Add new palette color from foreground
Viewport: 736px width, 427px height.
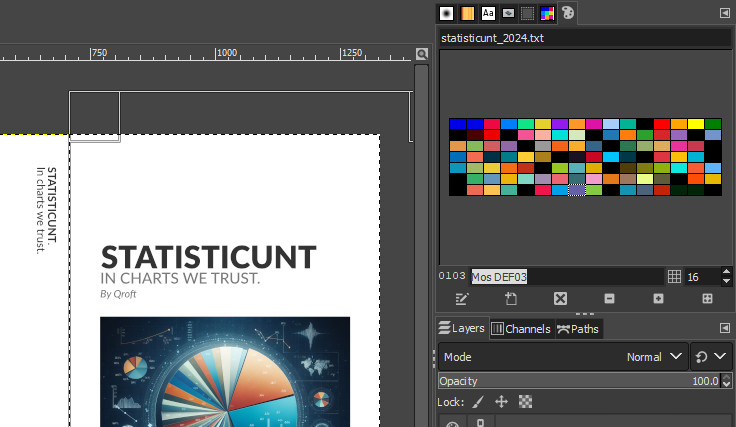tap(511, 299)
